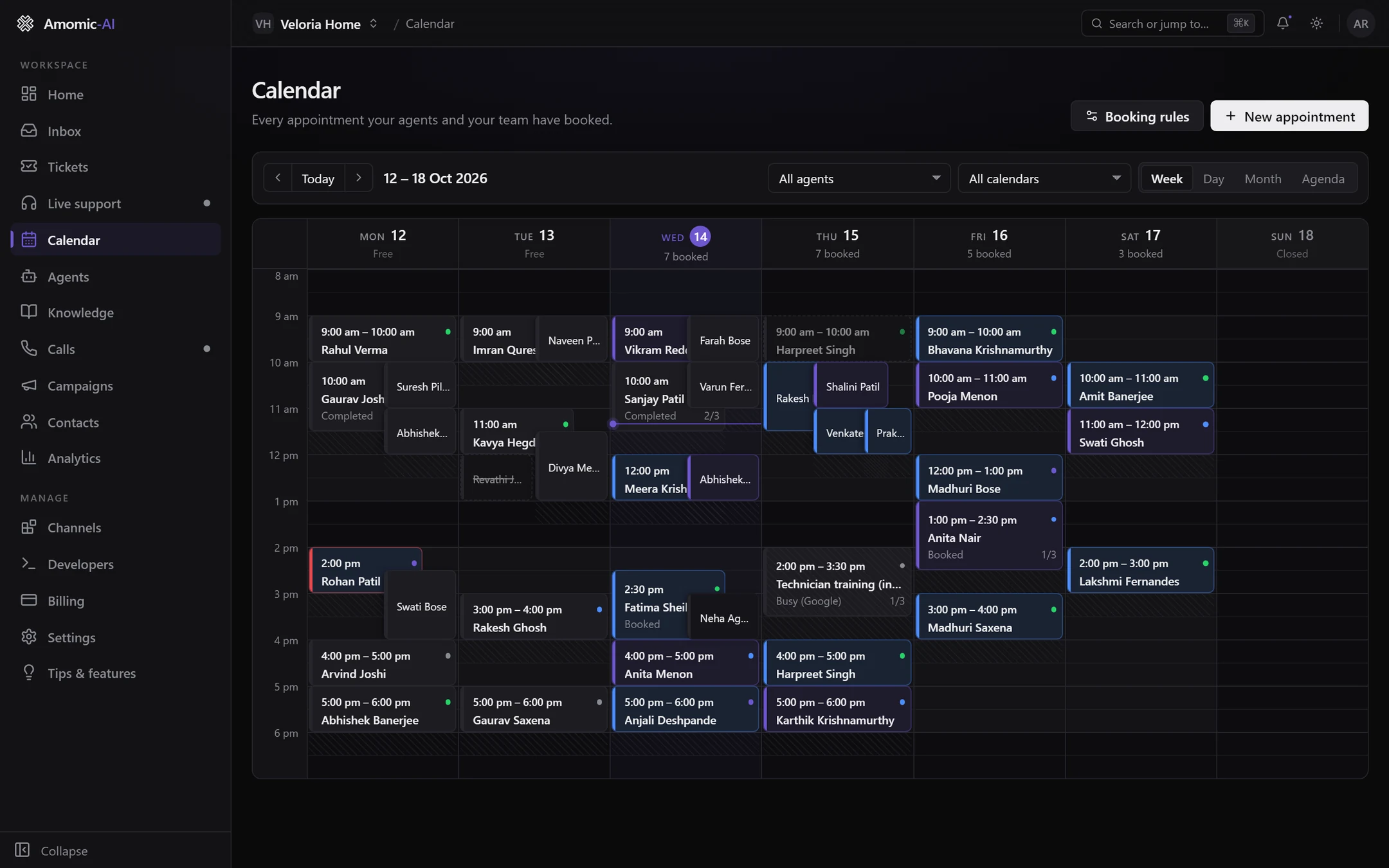1389x868 pixels.
Task: Open Swati Ghosh's 11:00 am appointment
Action: (1141, 431)
